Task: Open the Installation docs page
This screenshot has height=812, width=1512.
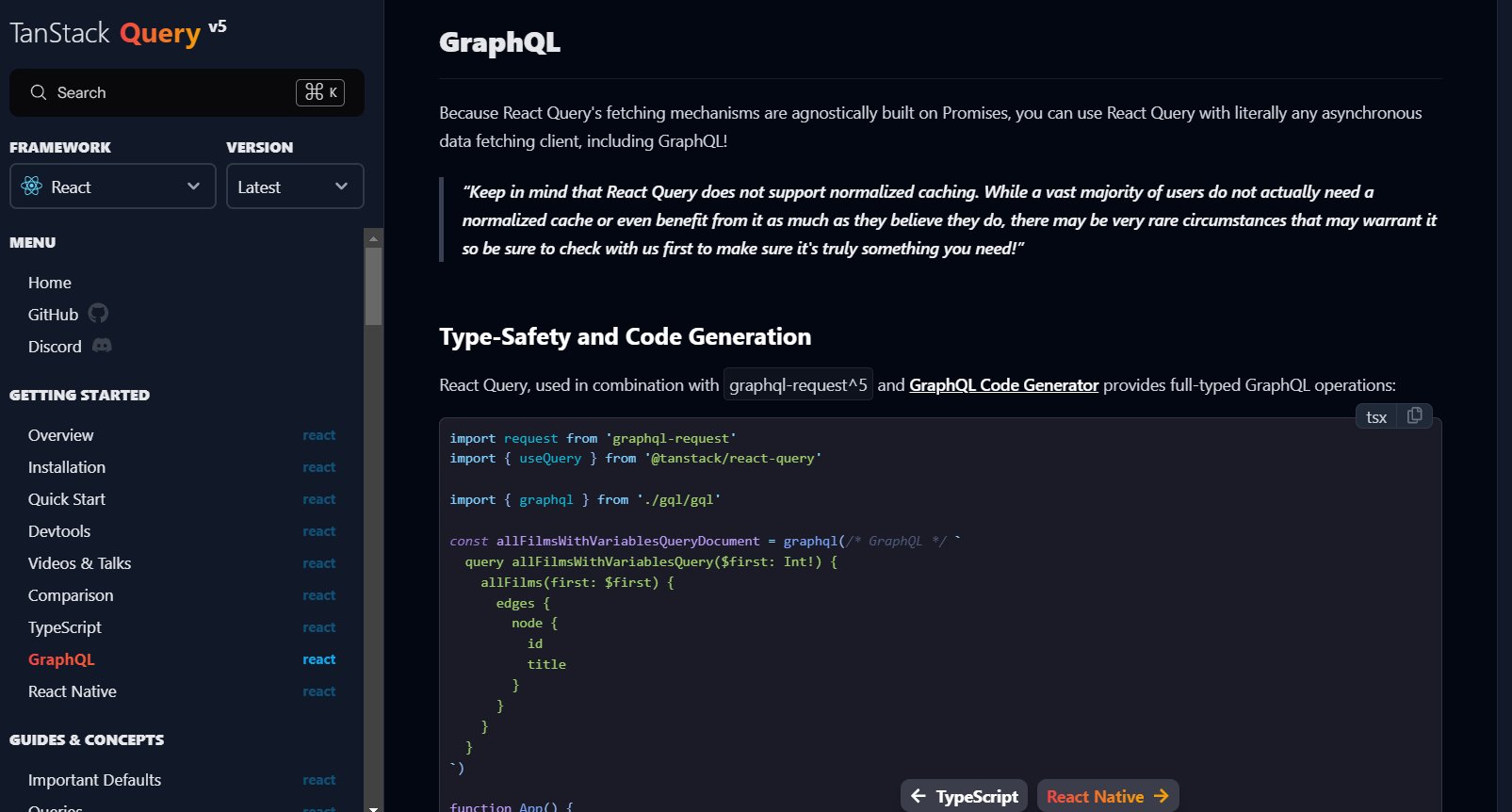Action: (67, 467)
